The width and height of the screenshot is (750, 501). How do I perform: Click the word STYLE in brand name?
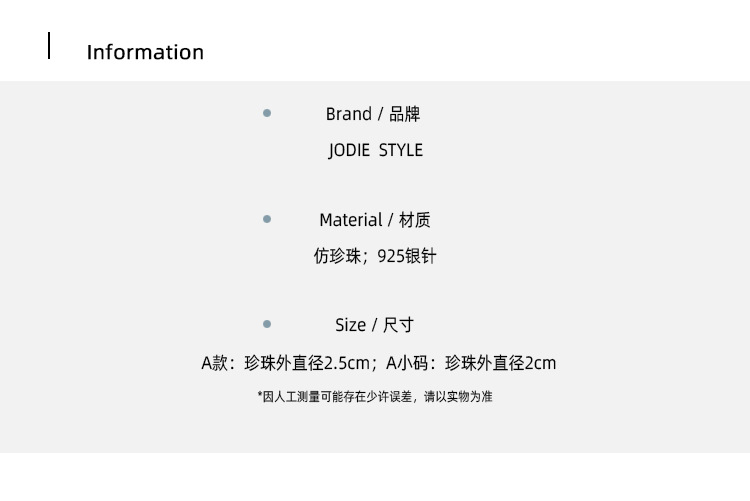click(x=401, y=150)
